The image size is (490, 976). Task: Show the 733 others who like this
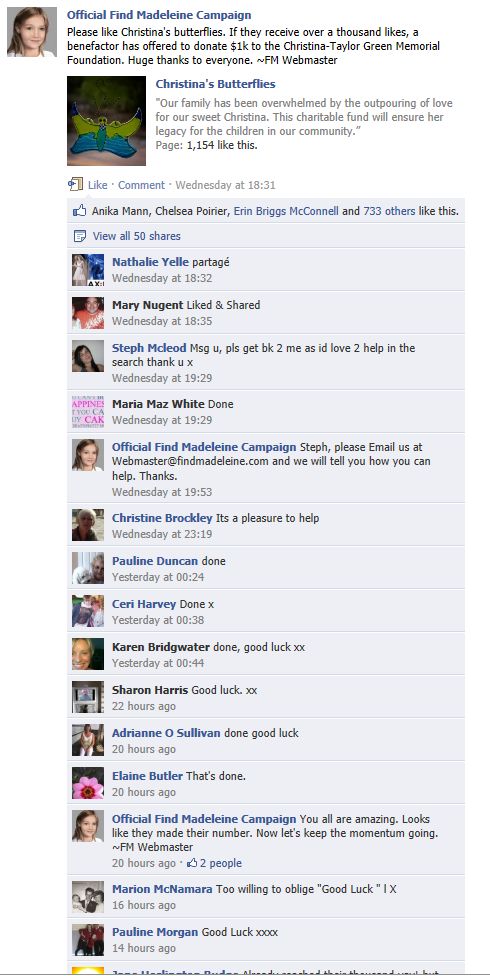pos(389,211)
